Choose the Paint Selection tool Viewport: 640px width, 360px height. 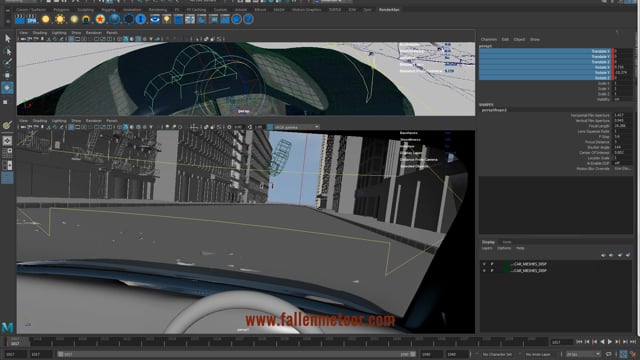pyautogui.click(x=7, y=62)
